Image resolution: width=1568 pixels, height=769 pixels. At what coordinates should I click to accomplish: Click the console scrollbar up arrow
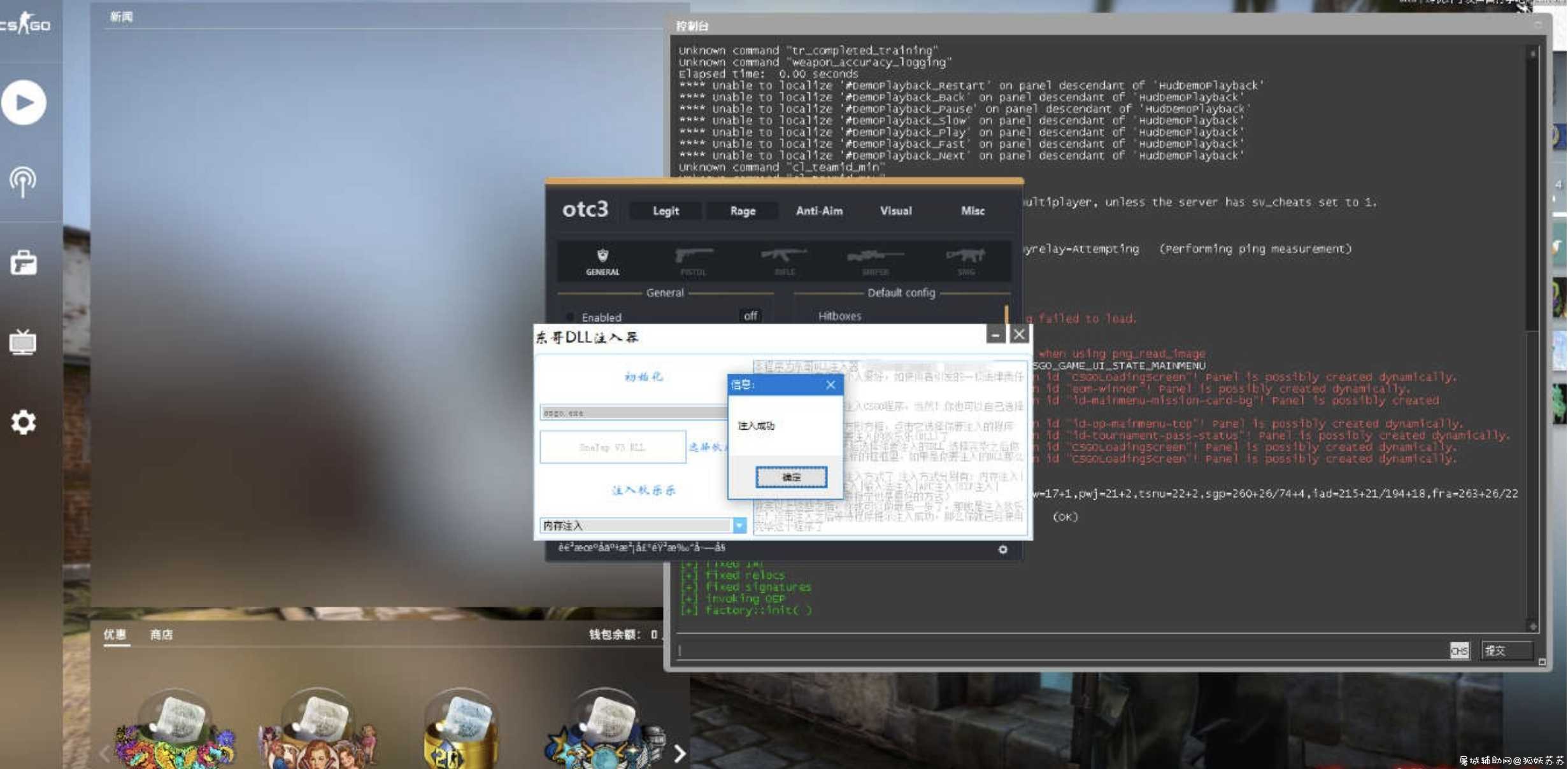[1533, 55]
